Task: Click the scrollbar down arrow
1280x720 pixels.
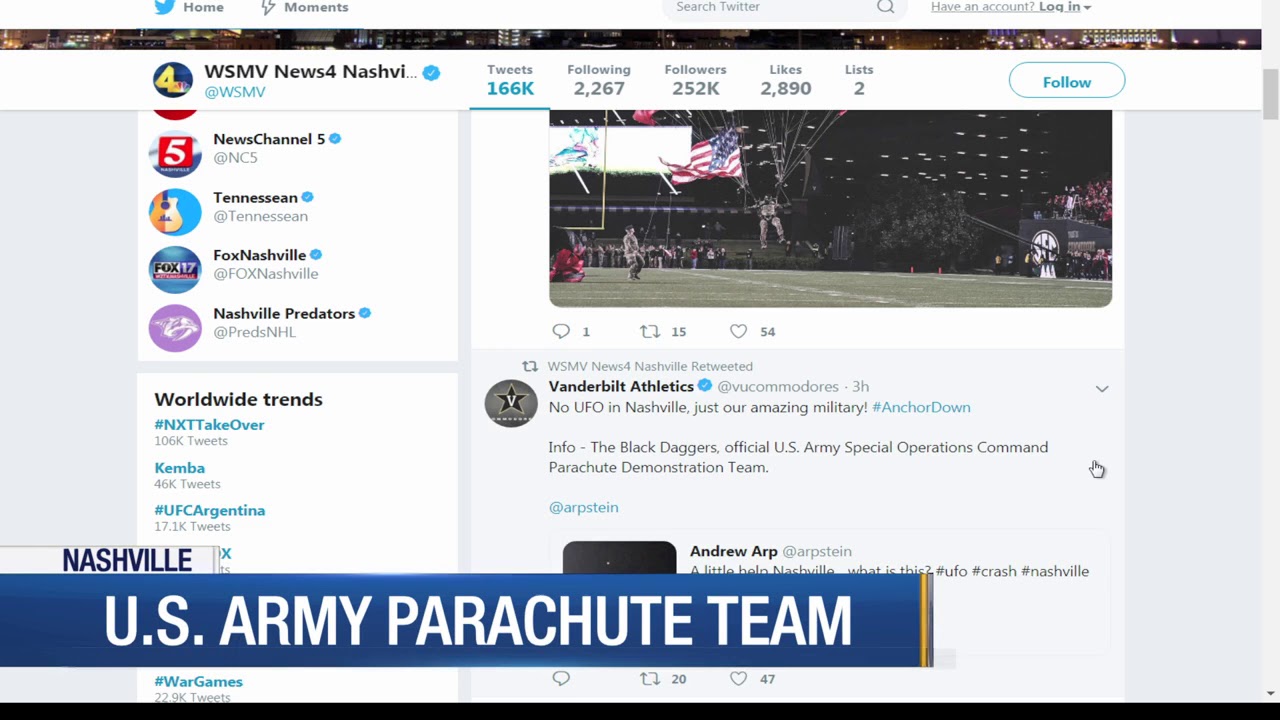Action: (x=1270, y=693)
